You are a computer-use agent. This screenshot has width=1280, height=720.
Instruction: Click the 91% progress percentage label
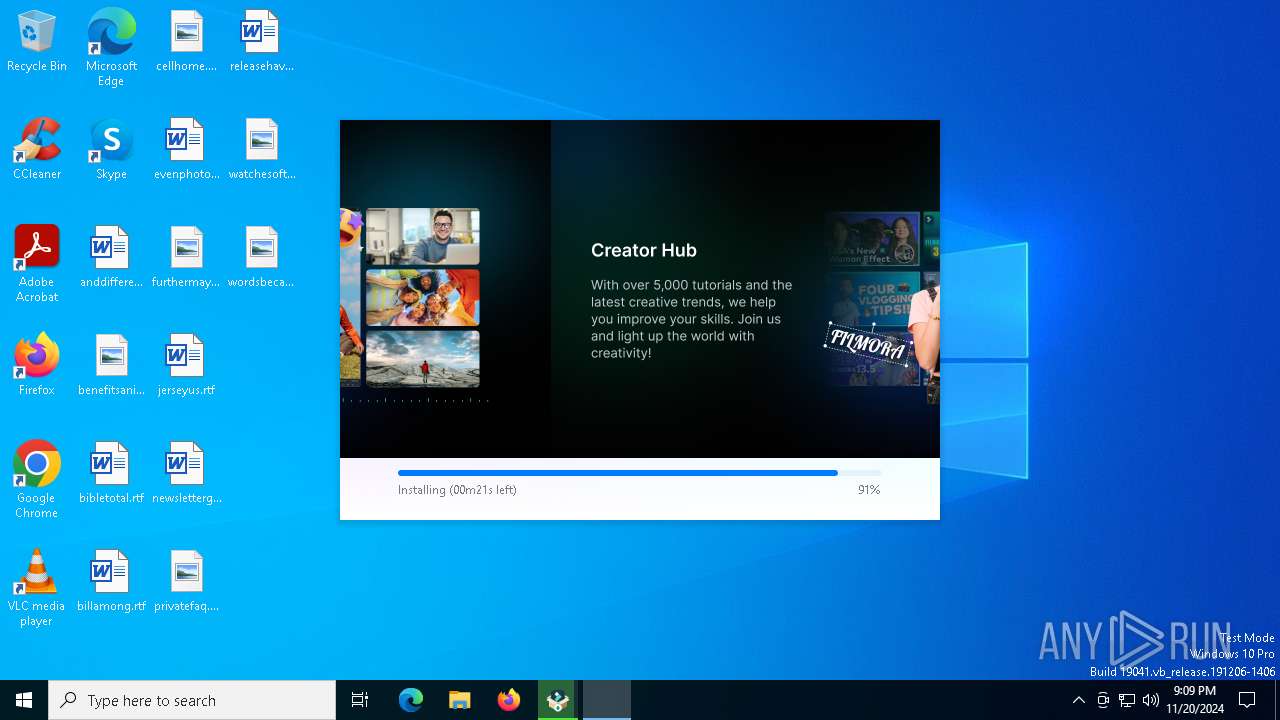point(869,490)
